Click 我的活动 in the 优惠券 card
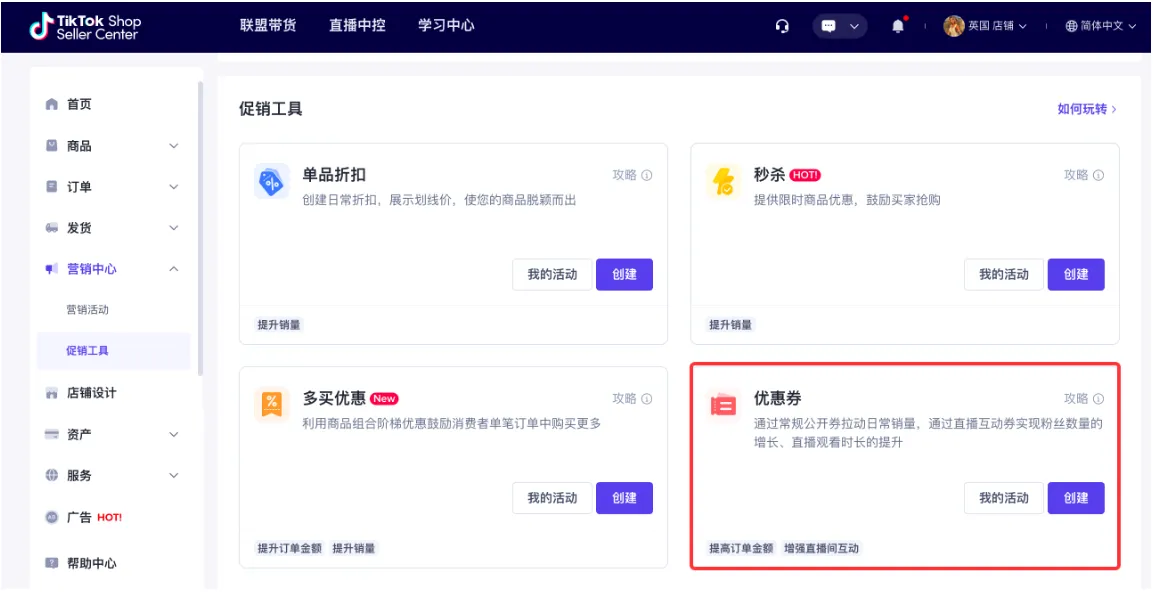The width and height of the screenshot is (1153, 613). 1004,498
